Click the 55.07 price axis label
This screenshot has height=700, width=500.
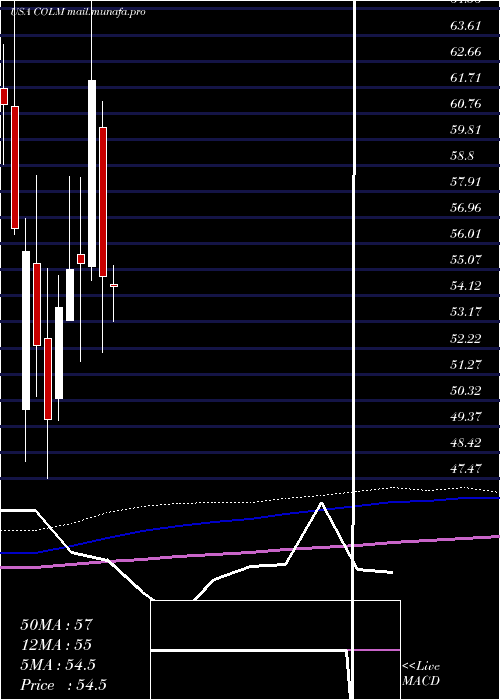(466, 259)
